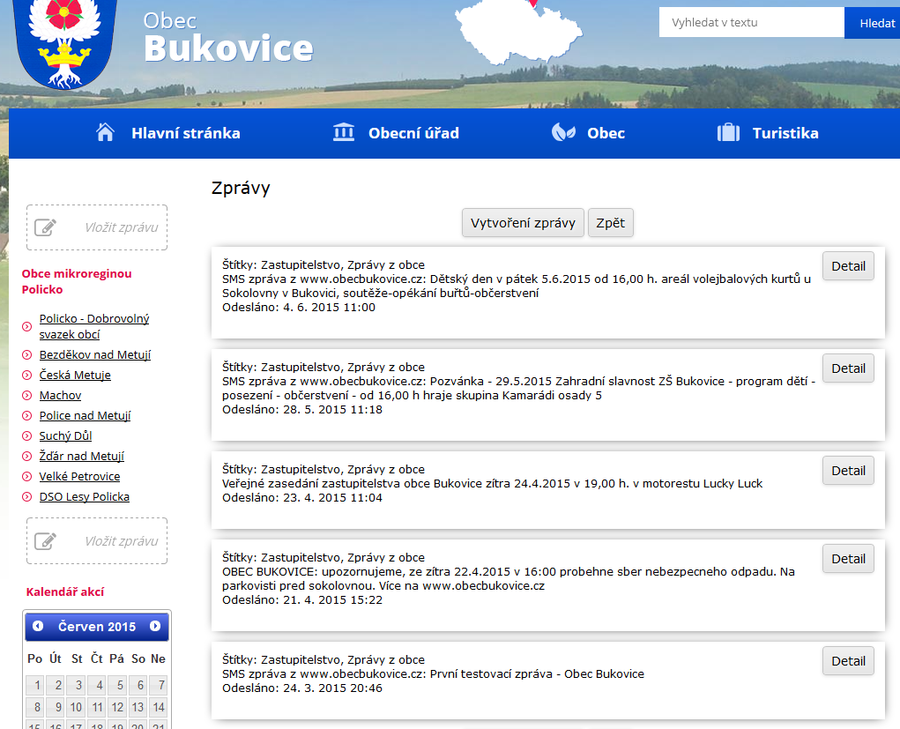Click Obce mikroreginou Policko heading
Viewport: 900px width, 729px height.
77,281
